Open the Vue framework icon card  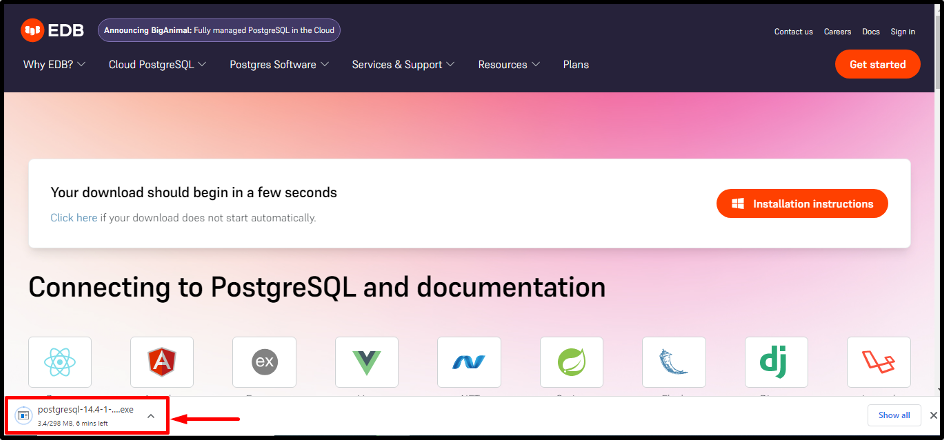pos(367,362)
